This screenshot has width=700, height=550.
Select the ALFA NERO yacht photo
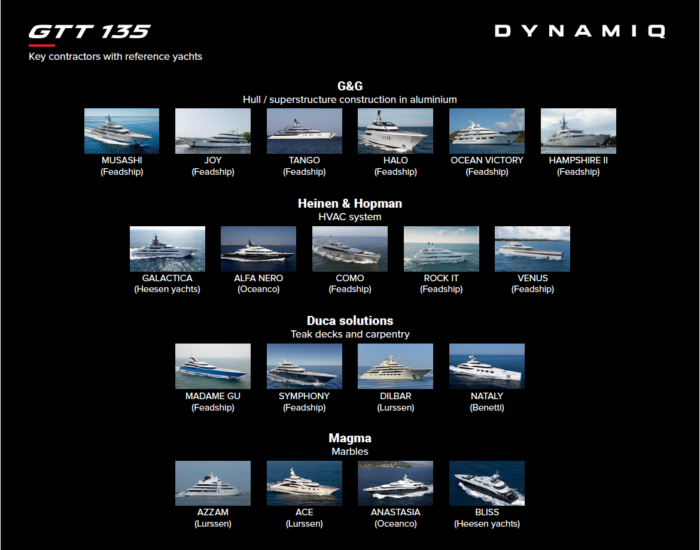(258, 249)
